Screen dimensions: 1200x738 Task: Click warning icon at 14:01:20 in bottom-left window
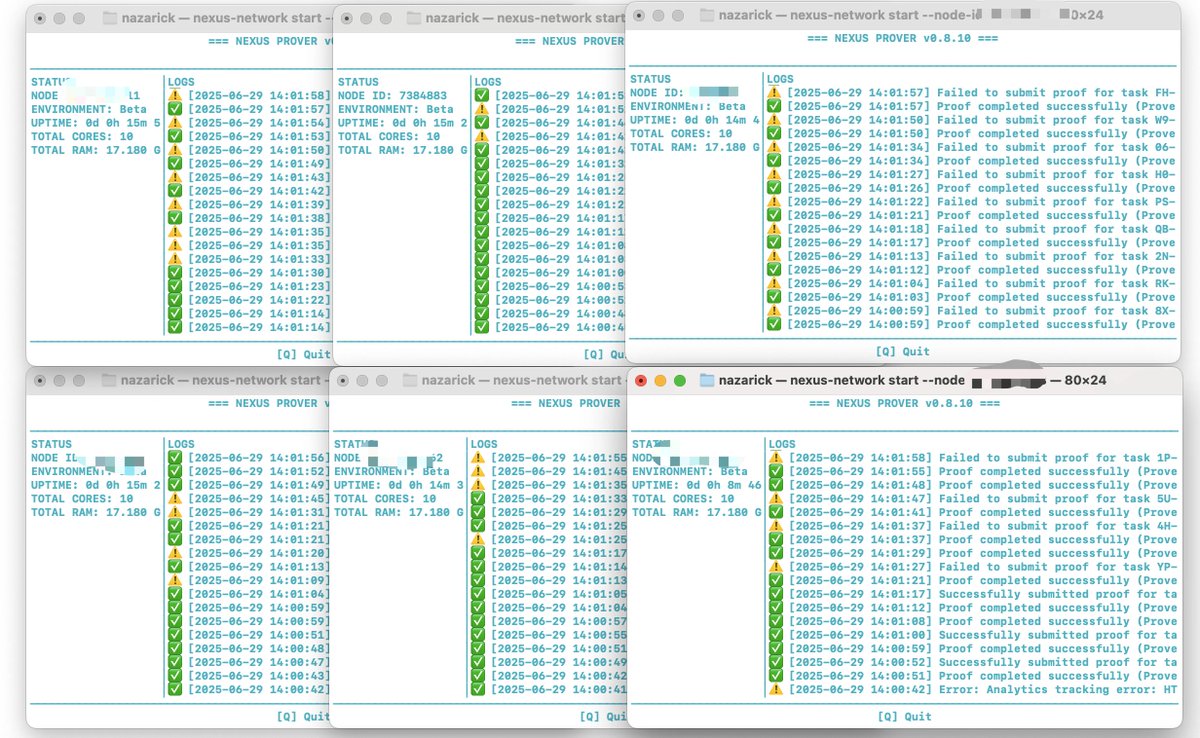(x=175, y=553)
